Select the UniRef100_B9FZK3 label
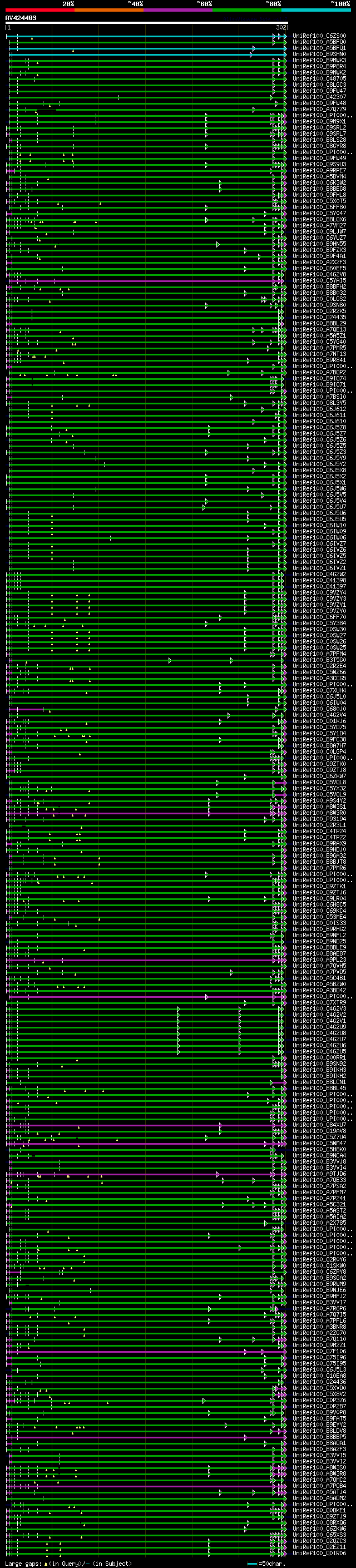Image resolution: width=356 pixels, height=1568 pixels. click(x=319, y=250)
